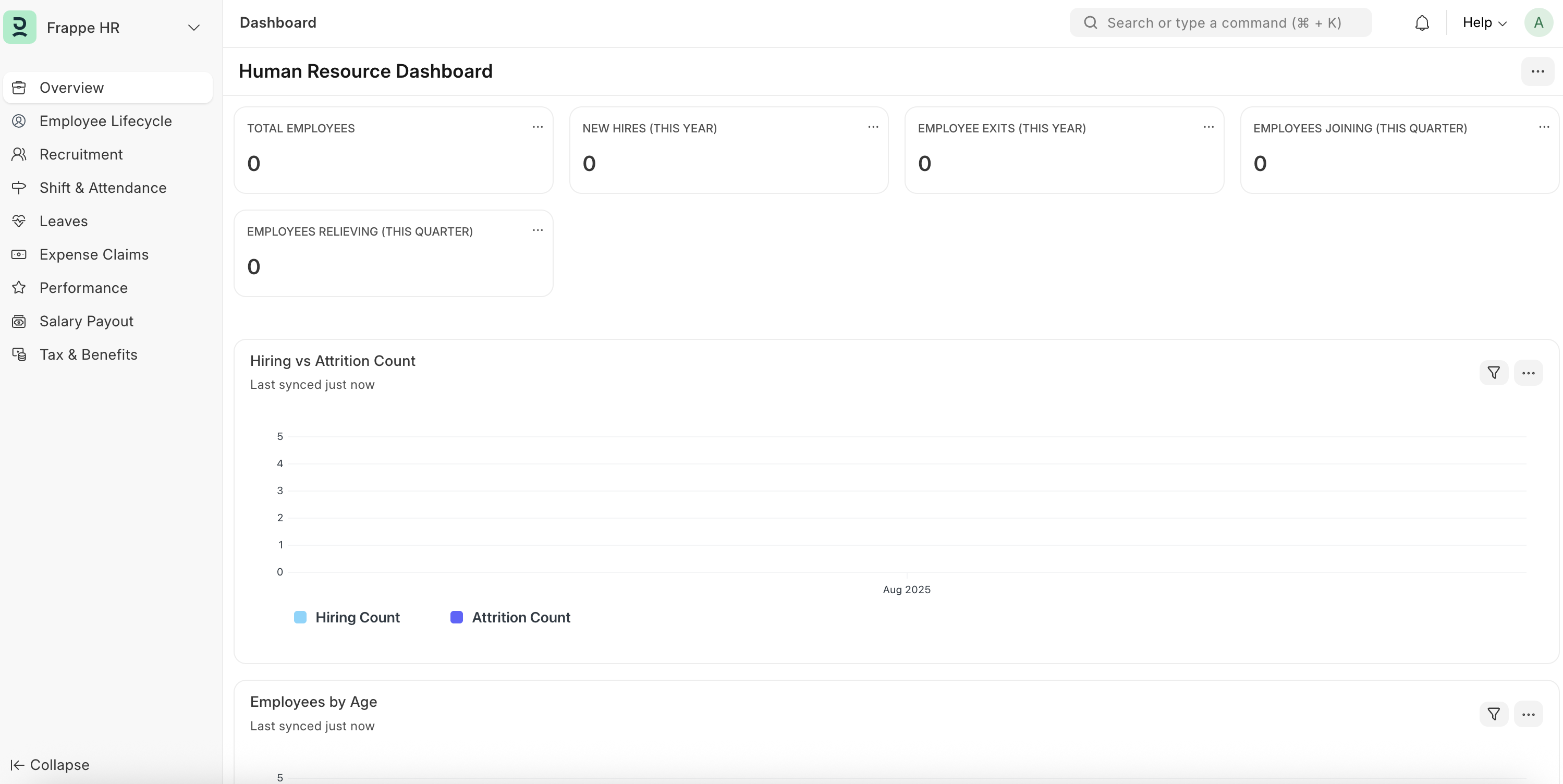This screenshot has height=784, width=1563.
Task: Select the Salary Payout icon
Action: 19,321
